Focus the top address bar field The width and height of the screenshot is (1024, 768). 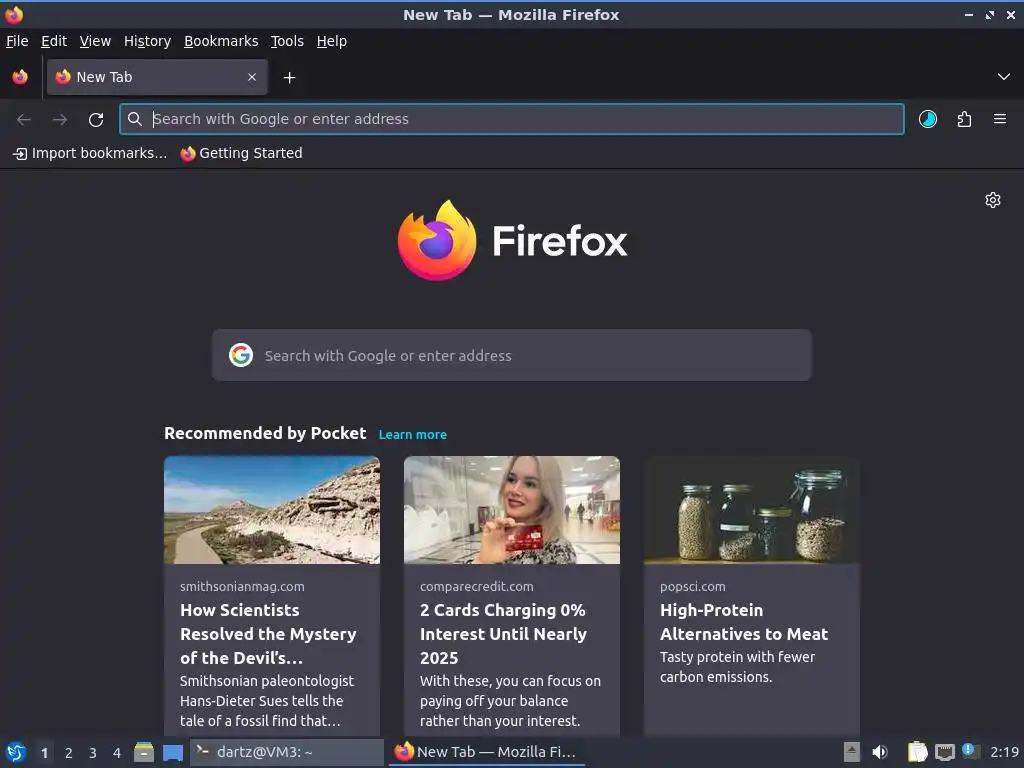511,119
